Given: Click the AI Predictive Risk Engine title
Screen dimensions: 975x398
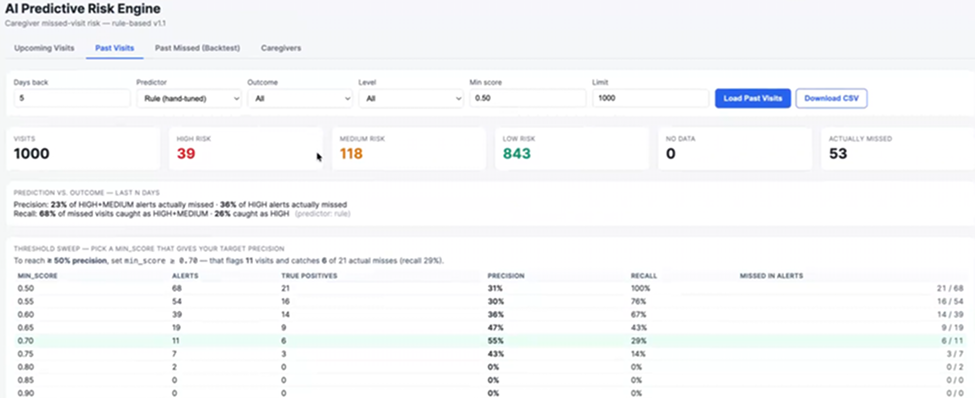Looking at the screenshot, I should click(x=83, y=9).
